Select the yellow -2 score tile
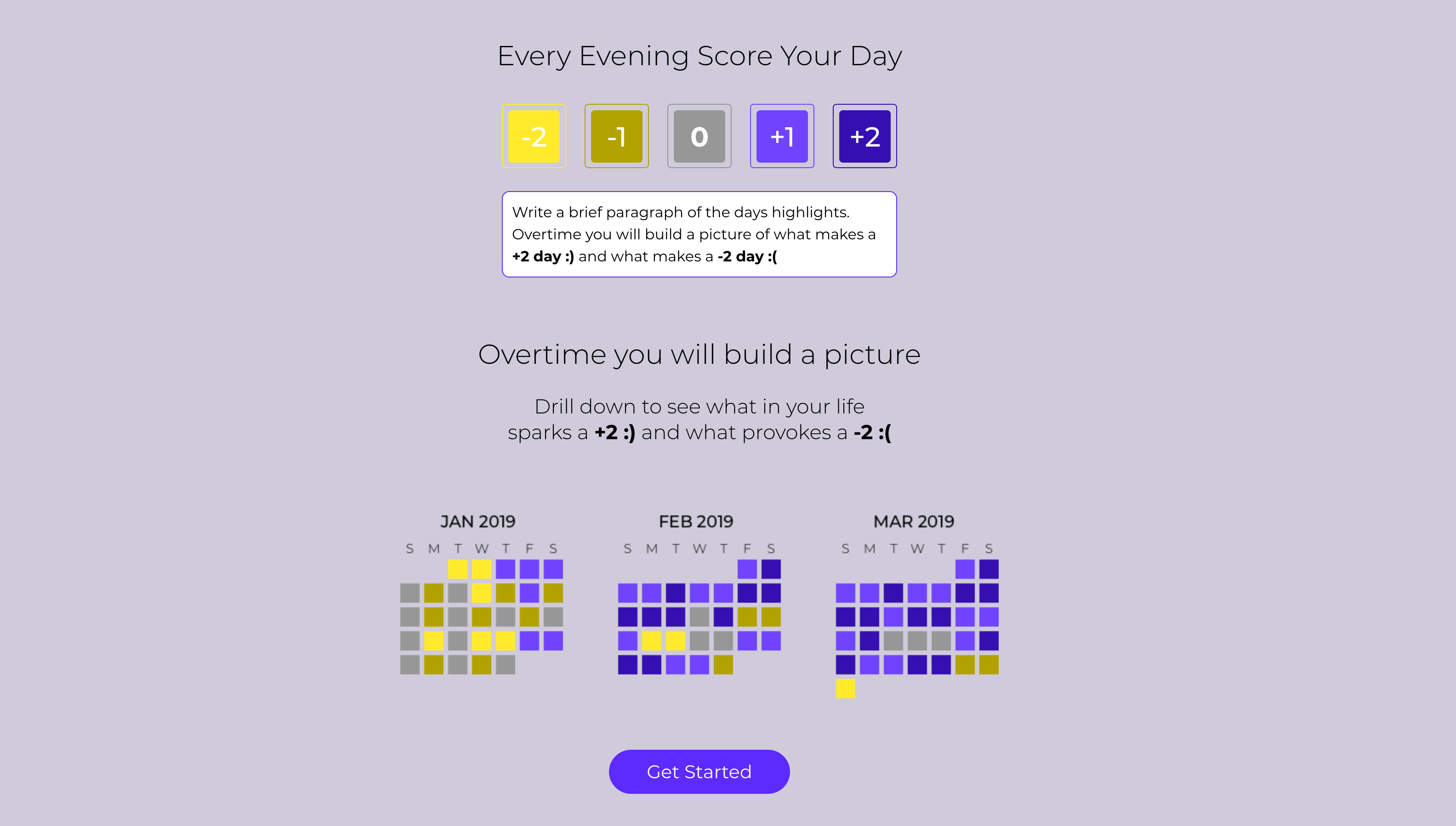 coord(534,136)
